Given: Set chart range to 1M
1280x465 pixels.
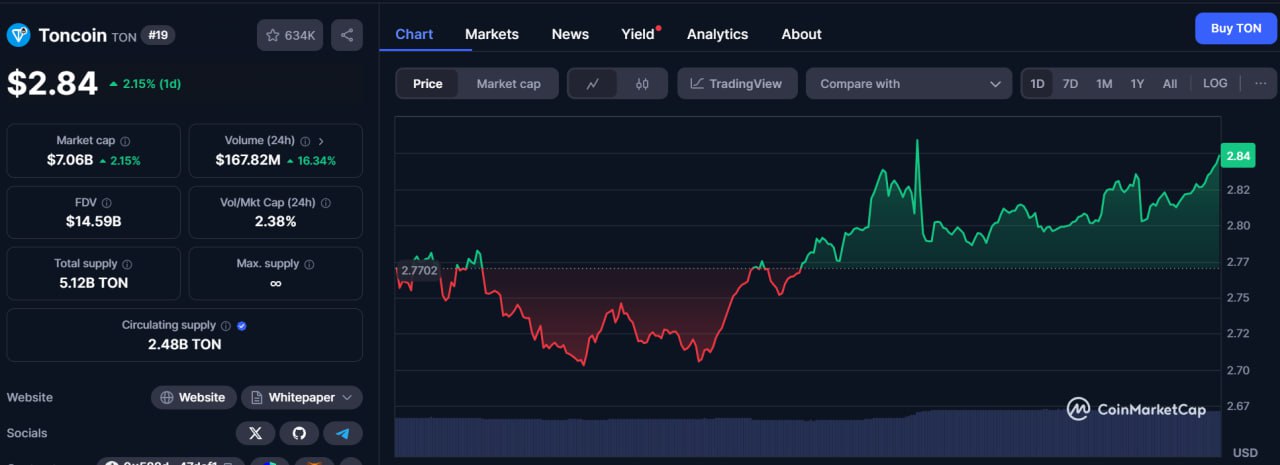Looking at the screenshot, I should (1104, 84).
